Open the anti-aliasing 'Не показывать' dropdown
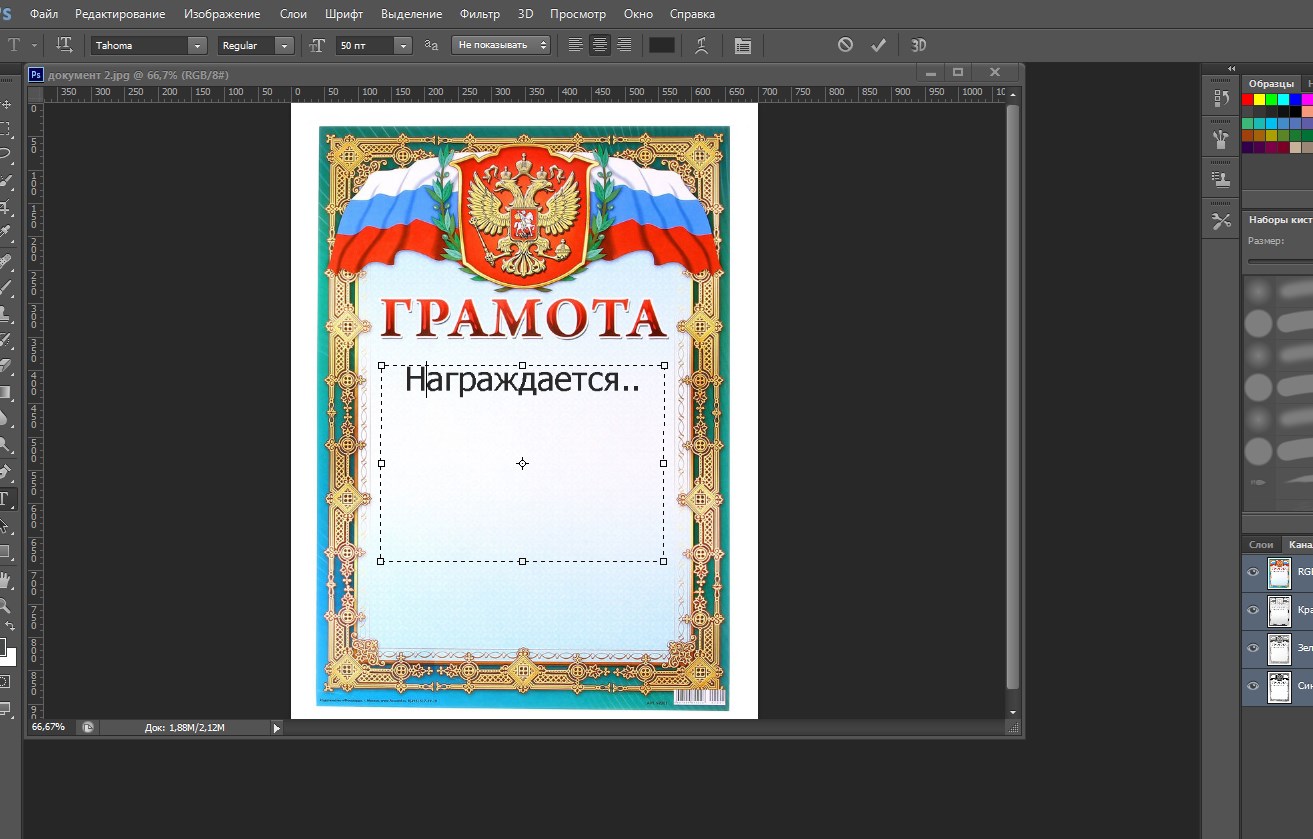Viewport: 1313px width, 839px height. click(501, 45)
